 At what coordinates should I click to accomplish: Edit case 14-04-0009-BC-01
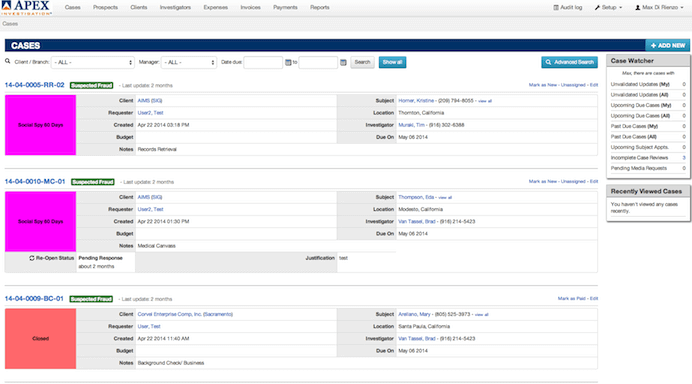(594, 298)
